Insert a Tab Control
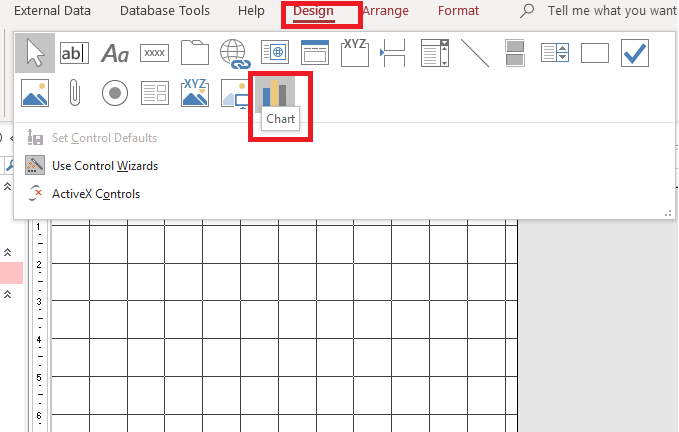This screenshot has width=679, height=432. coord(194,53)
